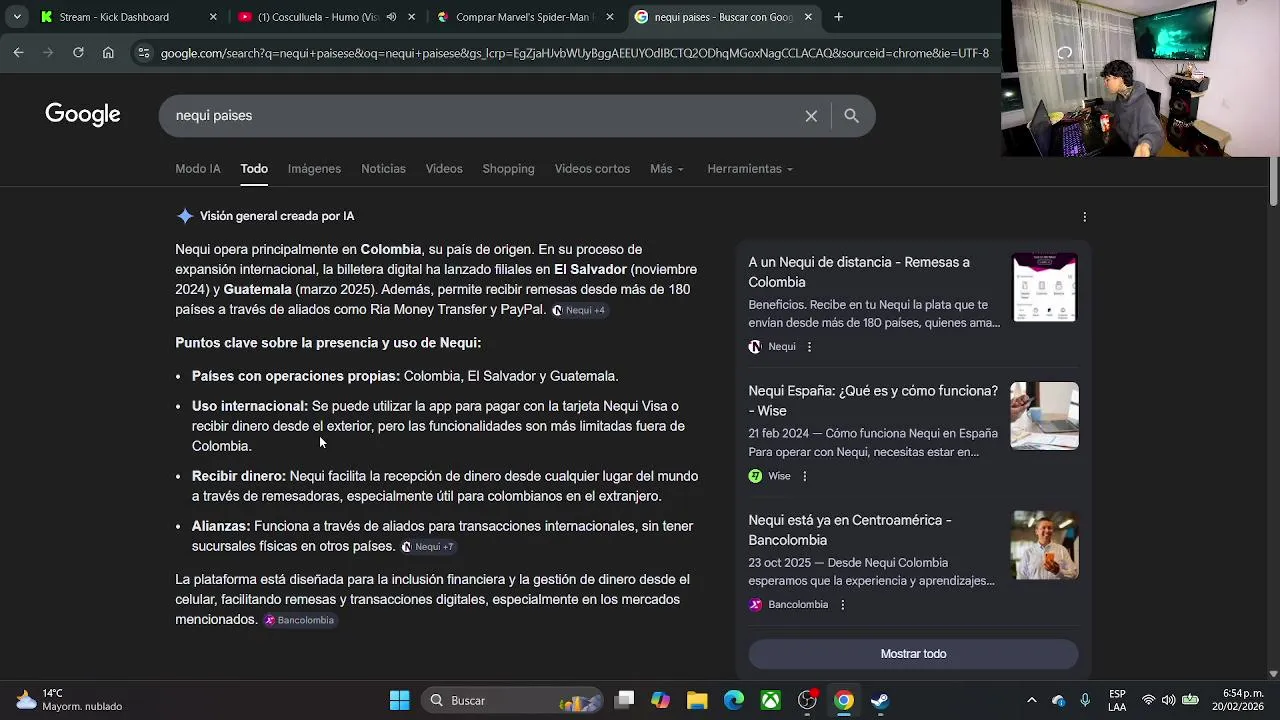Image resolution: width=1280 pixels, height=720 pixels.
Task: Switch to the Comprar Marvel's Spider-Man tab
Action: 525,17
